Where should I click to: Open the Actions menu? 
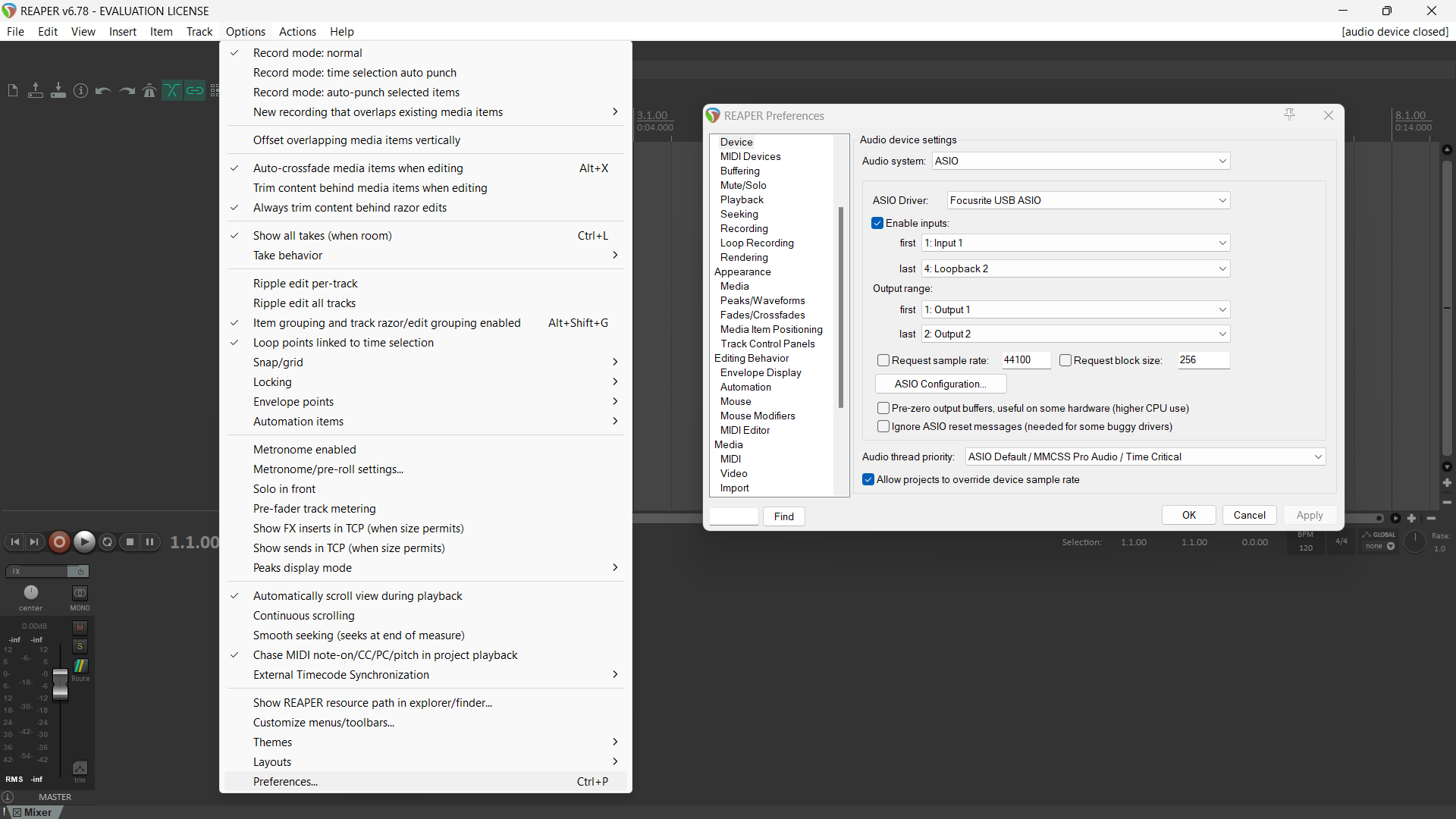point(297,31)
